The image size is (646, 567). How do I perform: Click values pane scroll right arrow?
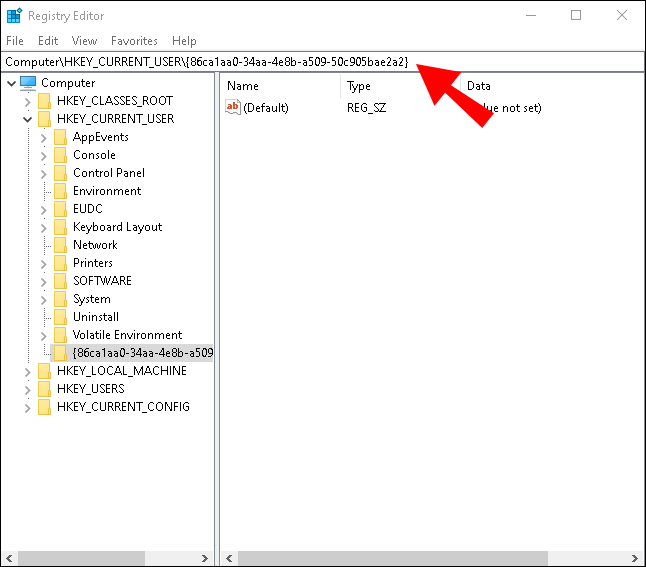tap(635, 558)
